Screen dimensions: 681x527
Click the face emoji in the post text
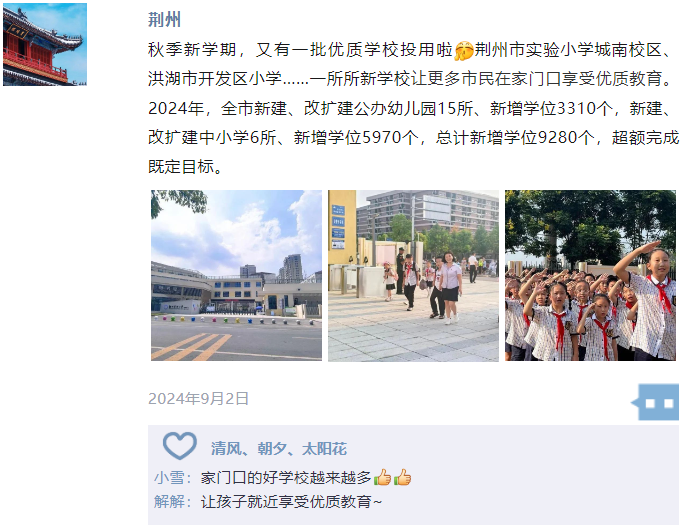tap(463, 50)
